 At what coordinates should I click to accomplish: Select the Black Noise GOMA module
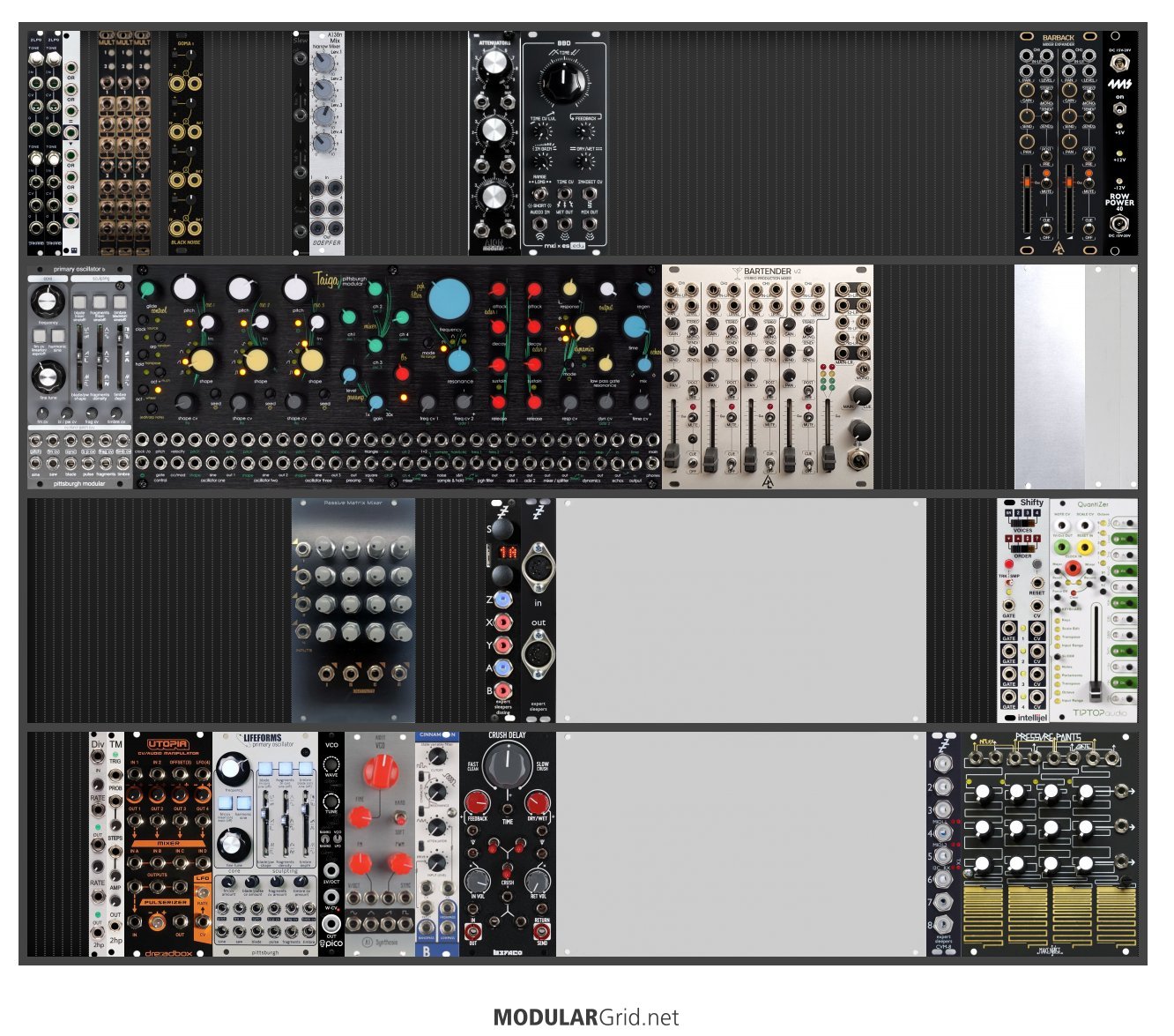tap(186, 144)
